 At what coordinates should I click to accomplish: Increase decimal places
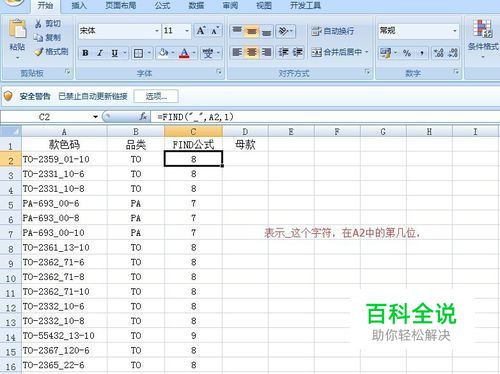(439, 53)
